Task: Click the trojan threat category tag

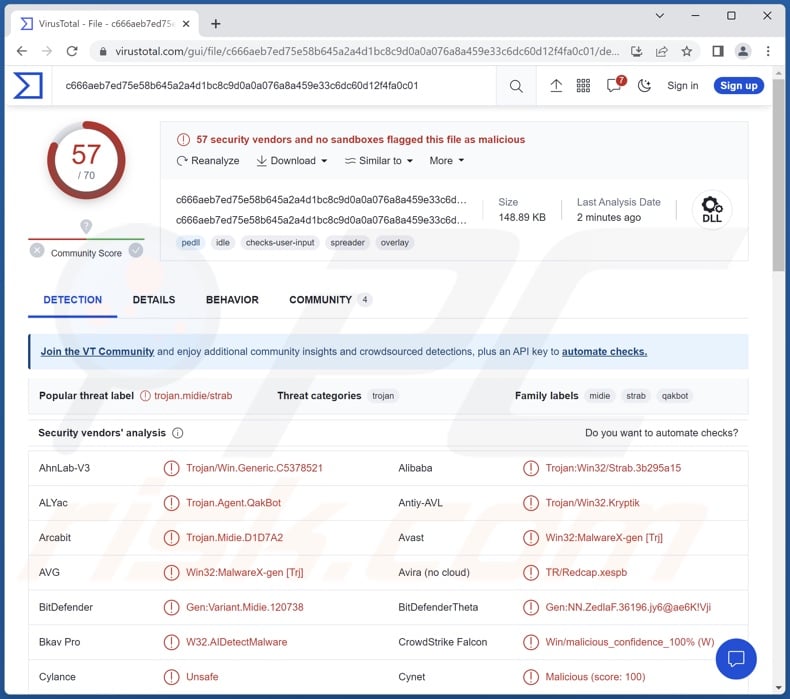Action: coord(383,396)
